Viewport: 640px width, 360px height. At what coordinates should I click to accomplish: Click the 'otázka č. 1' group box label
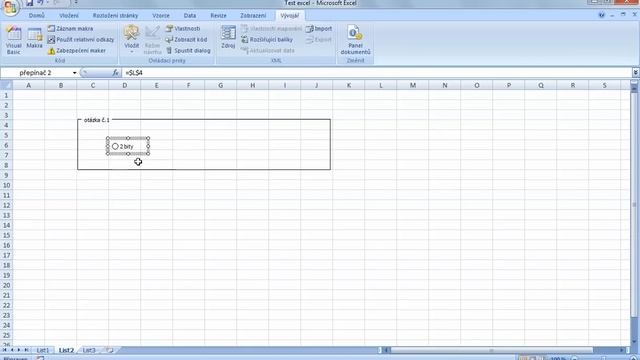click(96, 120)
